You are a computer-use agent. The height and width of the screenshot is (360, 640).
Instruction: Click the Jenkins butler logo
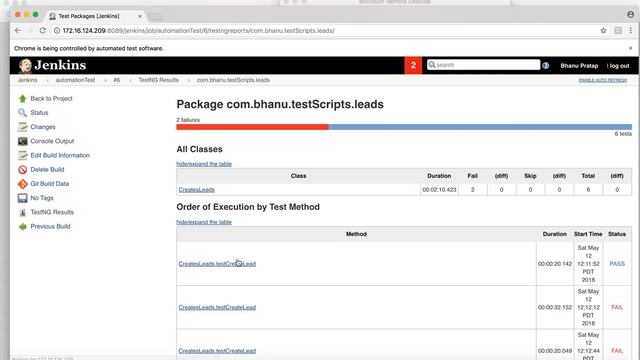click(x=25, y=65)
